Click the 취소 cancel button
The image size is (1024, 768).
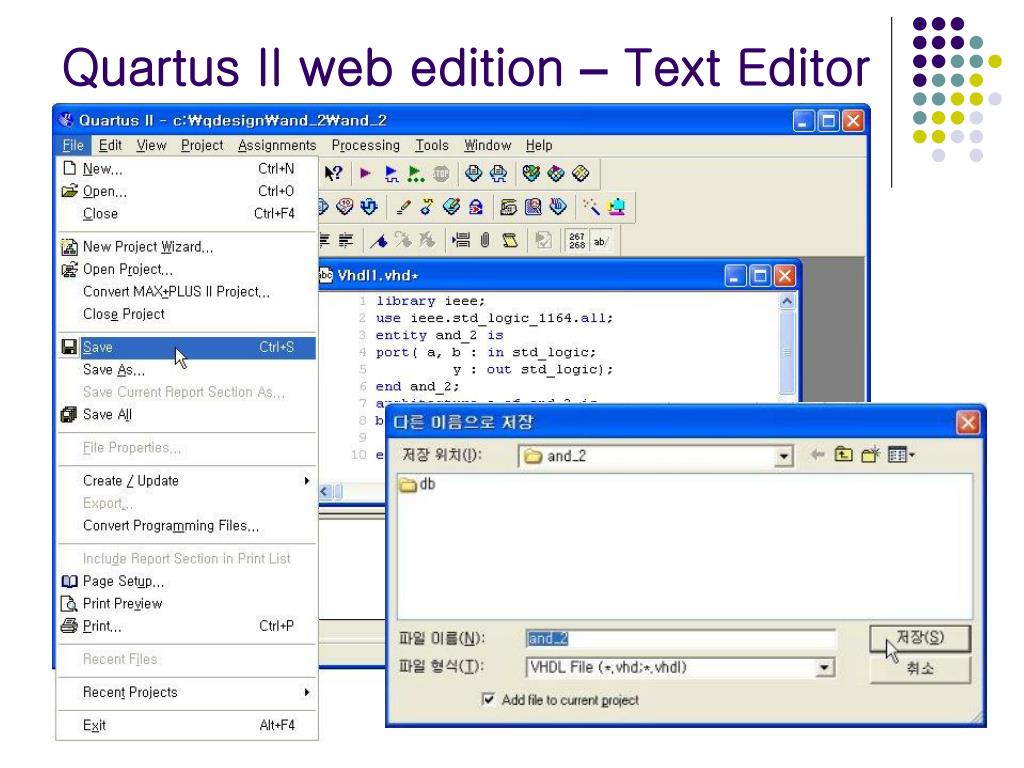coord(920,669)
